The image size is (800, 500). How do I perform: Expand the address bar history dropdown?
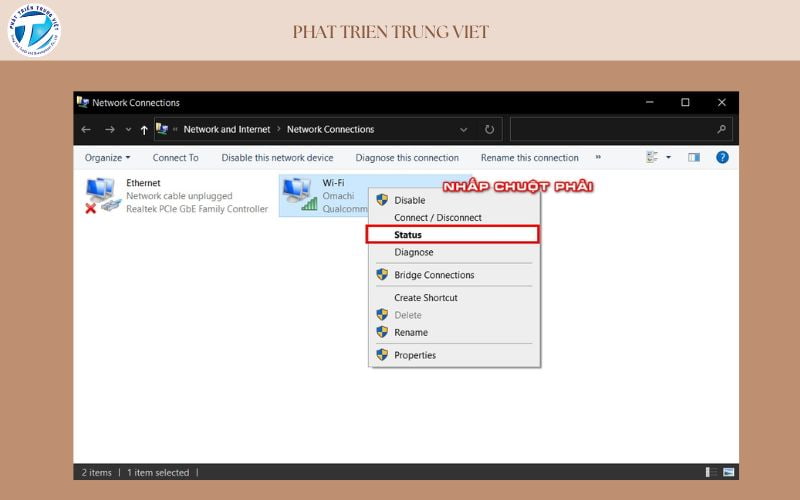pyautogui.click(x=463, y=129)
